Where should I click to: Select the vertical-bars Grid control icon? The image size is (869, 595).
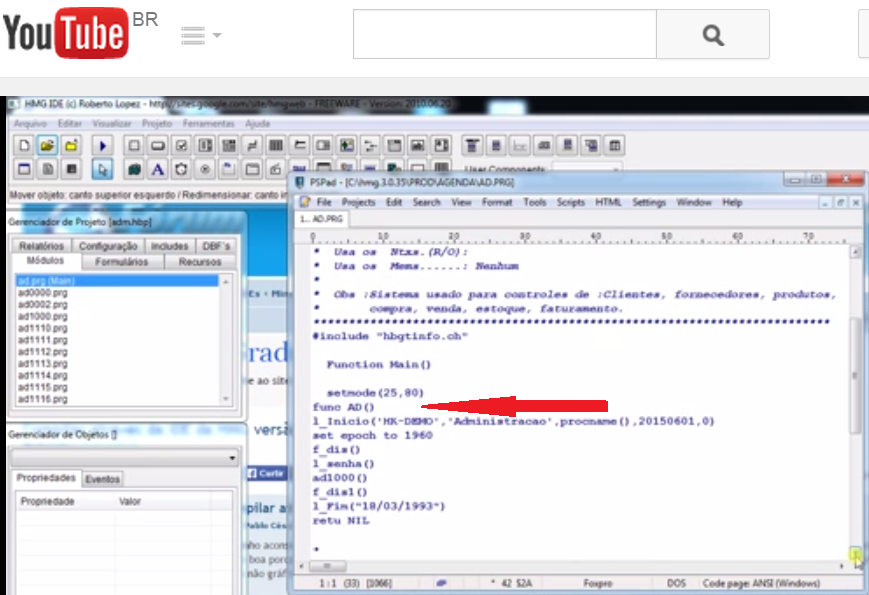275,146
